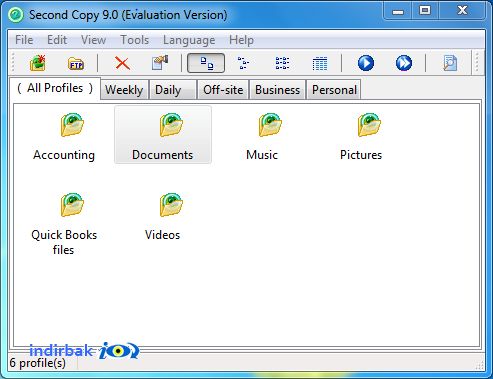Run selected profile with the blue play button

point(366,63)
